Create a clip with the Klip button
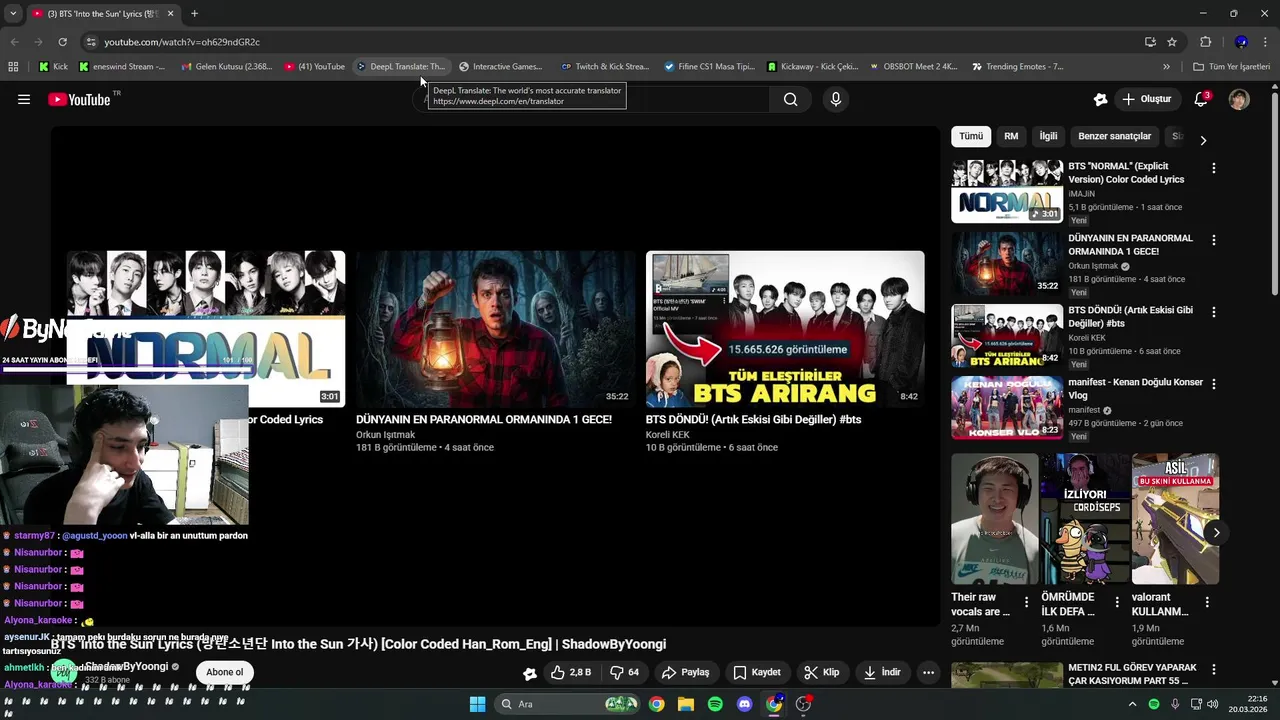1280x720 pixels. click(822, 672)
